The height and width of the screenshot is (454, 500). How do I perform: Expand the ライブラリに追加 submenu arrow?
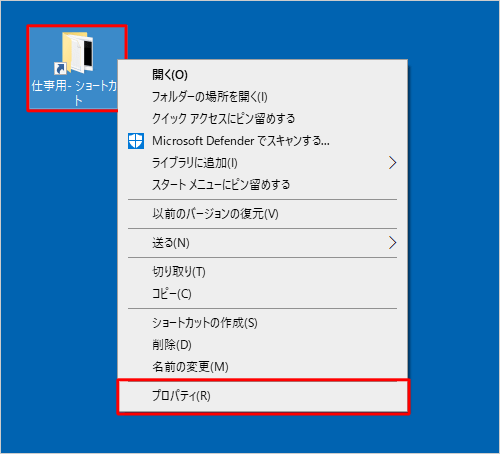click(393, 163)
